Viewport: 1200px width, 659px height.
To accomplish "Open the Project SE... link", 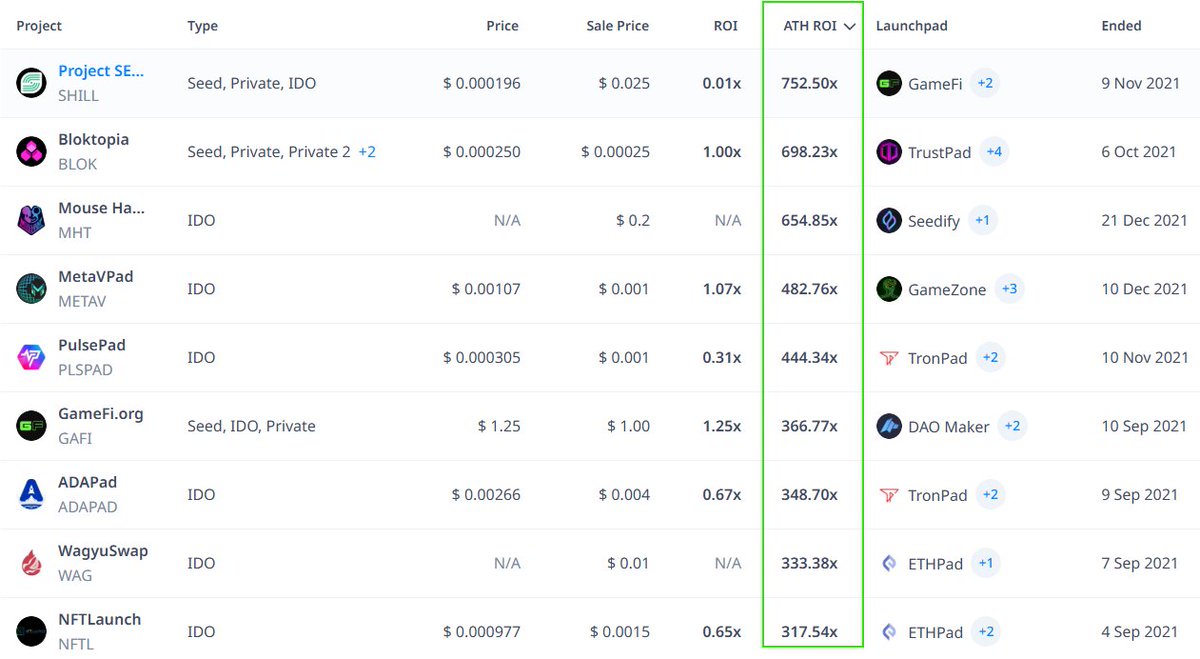I will click(101, 71).
